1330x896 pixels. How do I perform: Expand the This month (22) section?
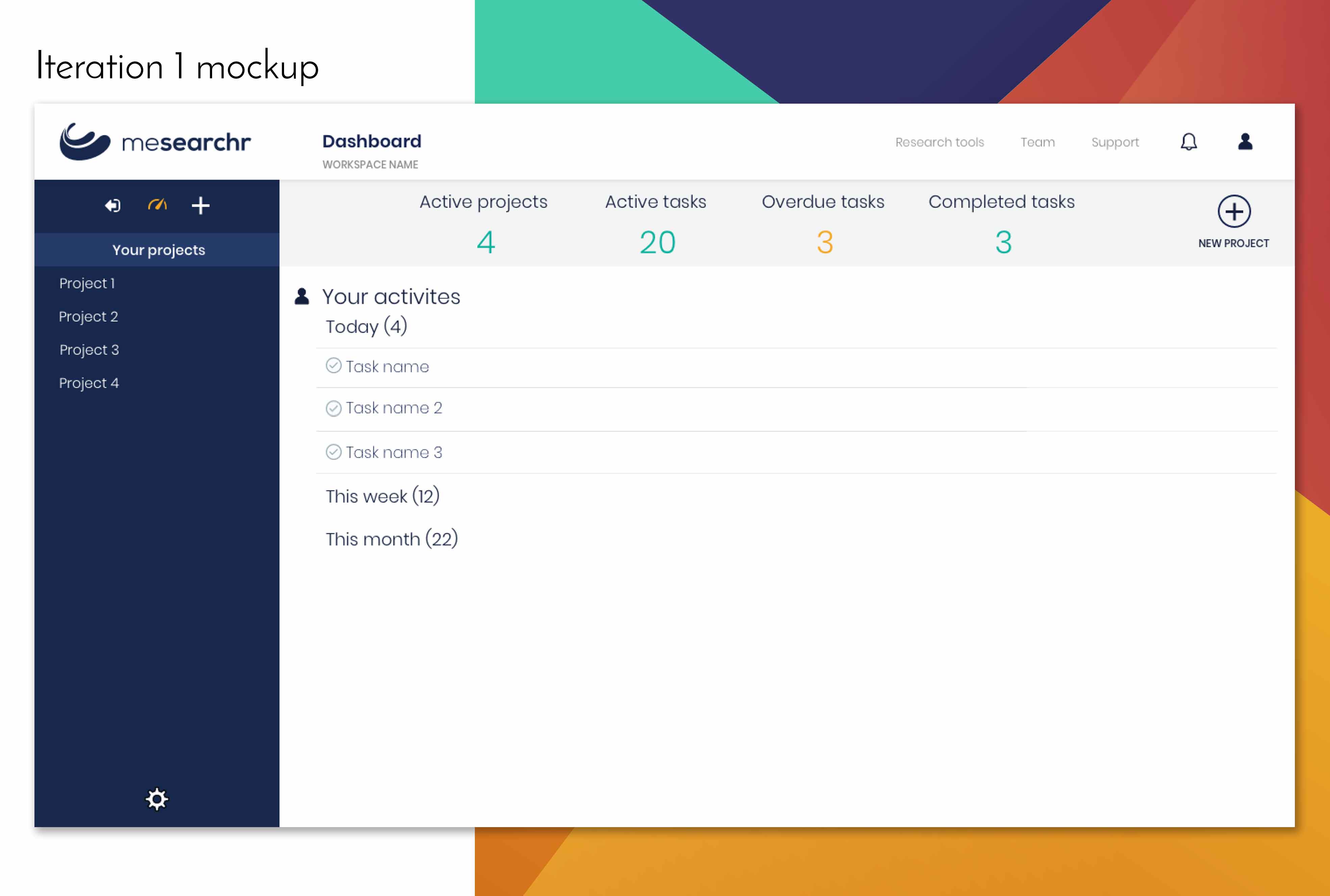[x=391, y=539]
